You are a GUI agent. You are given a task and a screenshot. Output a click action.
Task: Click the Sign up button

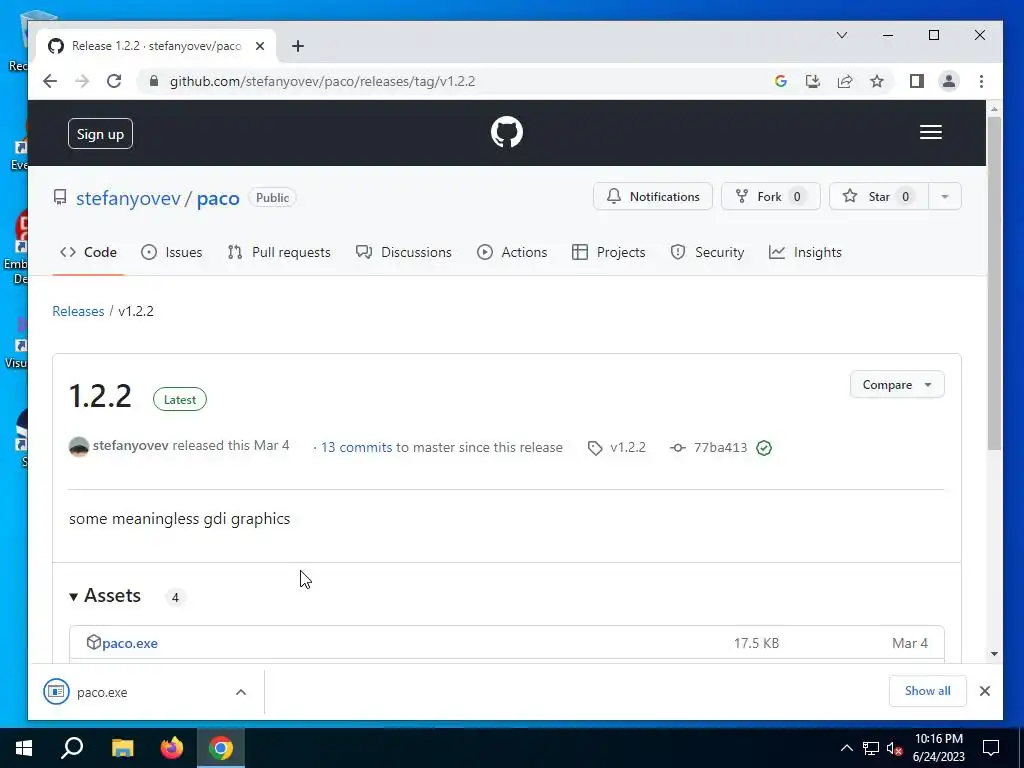pyautogui.click(x=100, y=134)
